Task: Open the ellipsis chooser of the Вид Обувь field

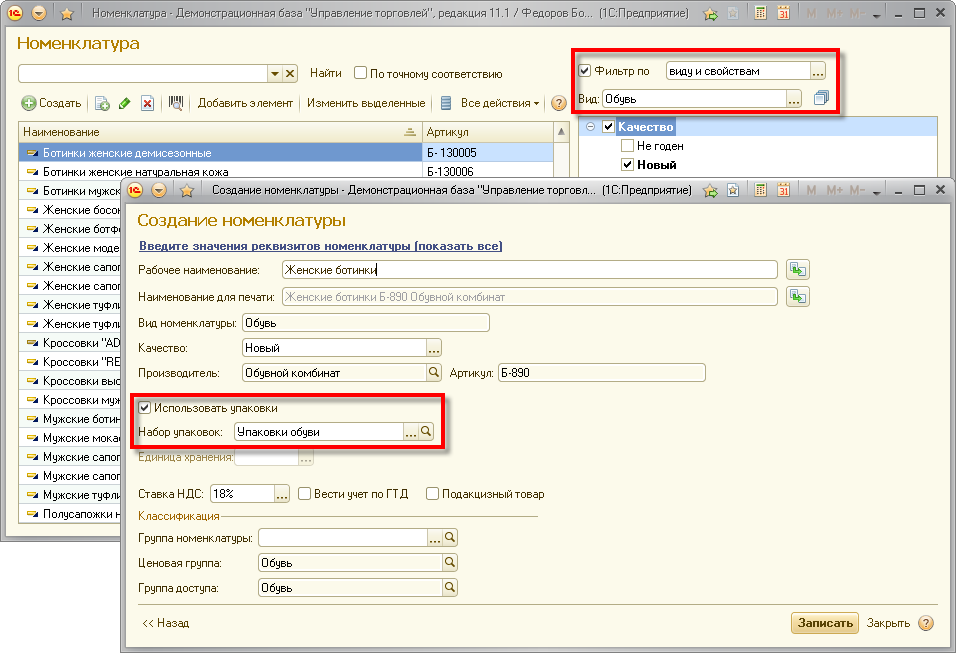Action: point(793,99)
